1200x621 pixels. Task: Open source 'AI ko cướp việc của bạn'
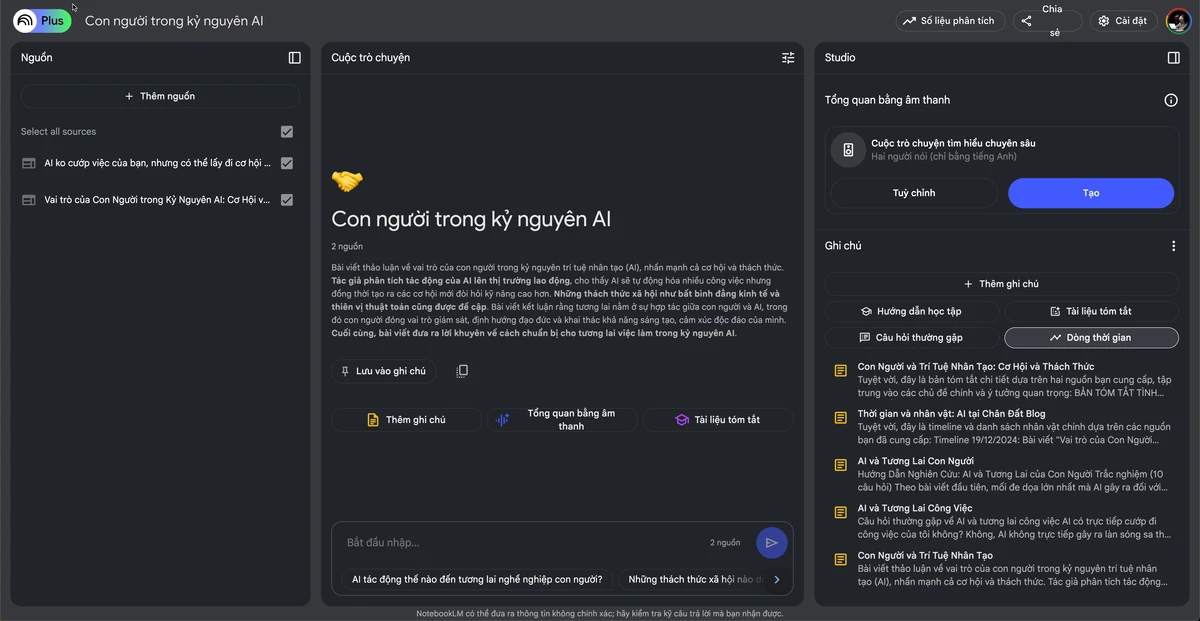(x=158, y=163)
